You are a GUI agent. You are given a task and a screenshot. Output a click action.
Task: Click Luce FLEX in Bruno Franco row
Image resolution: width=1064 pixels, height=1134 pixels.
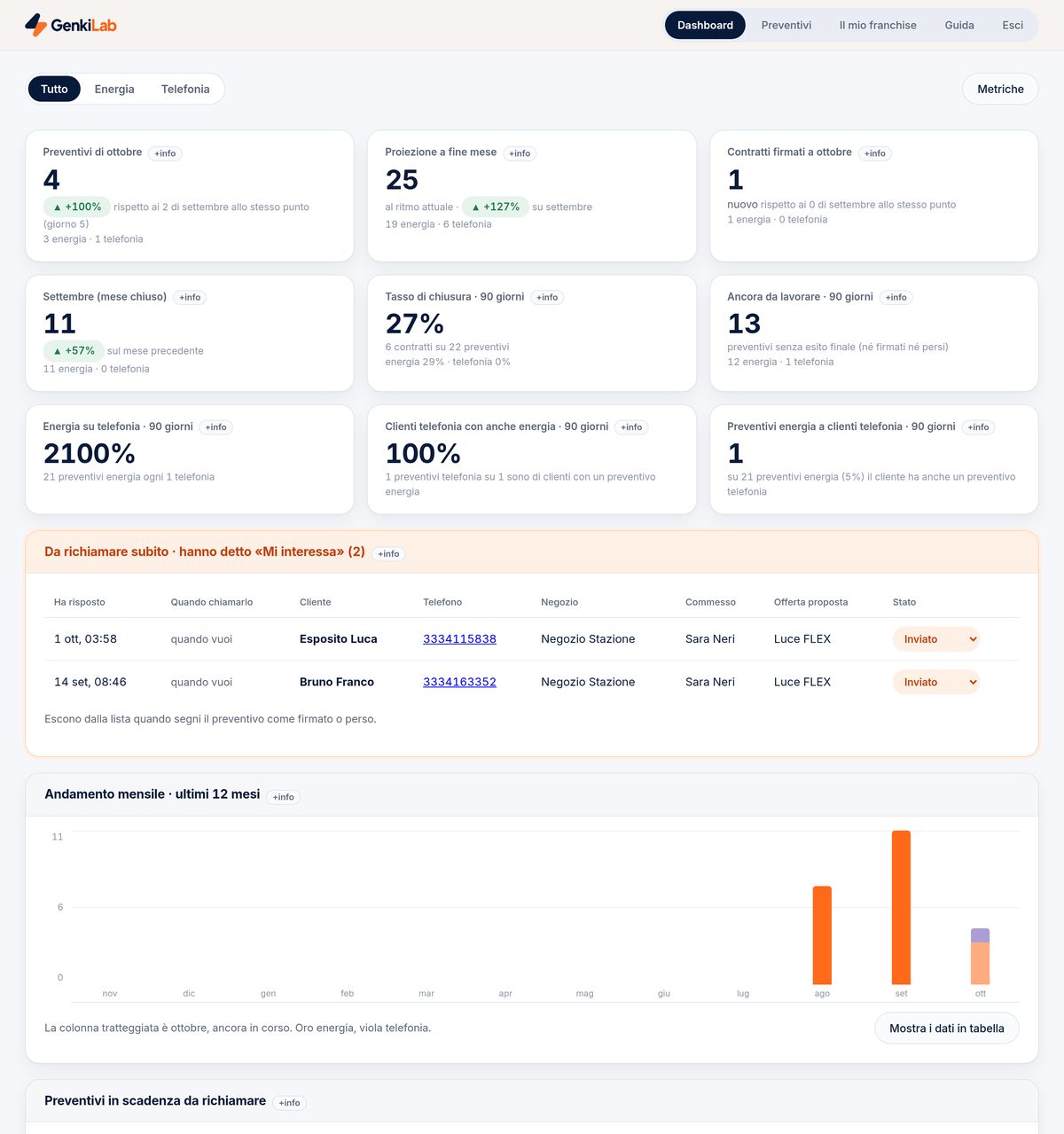[x=802, y=682]
